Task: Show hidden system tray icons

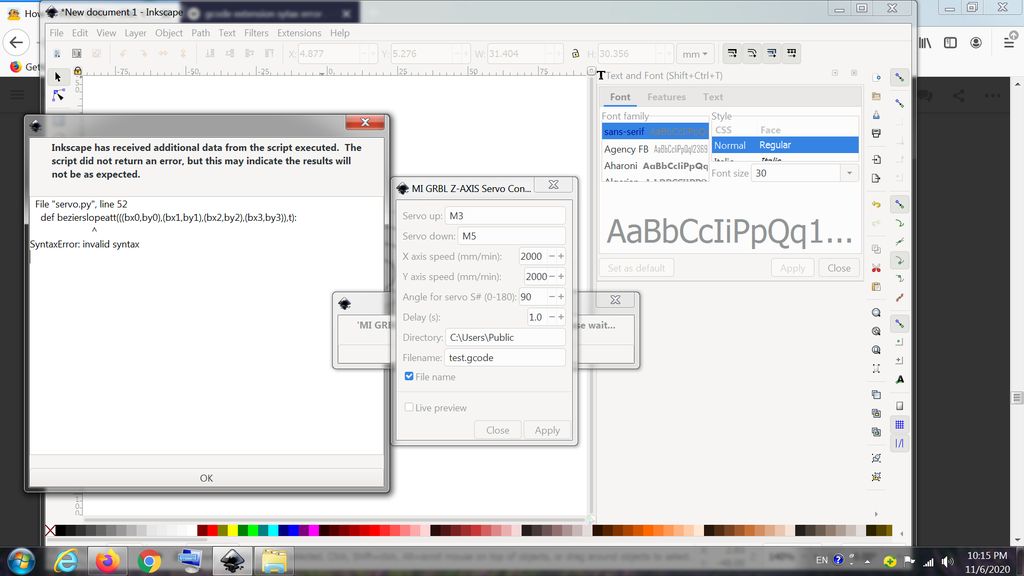Action: pos(867,561)
